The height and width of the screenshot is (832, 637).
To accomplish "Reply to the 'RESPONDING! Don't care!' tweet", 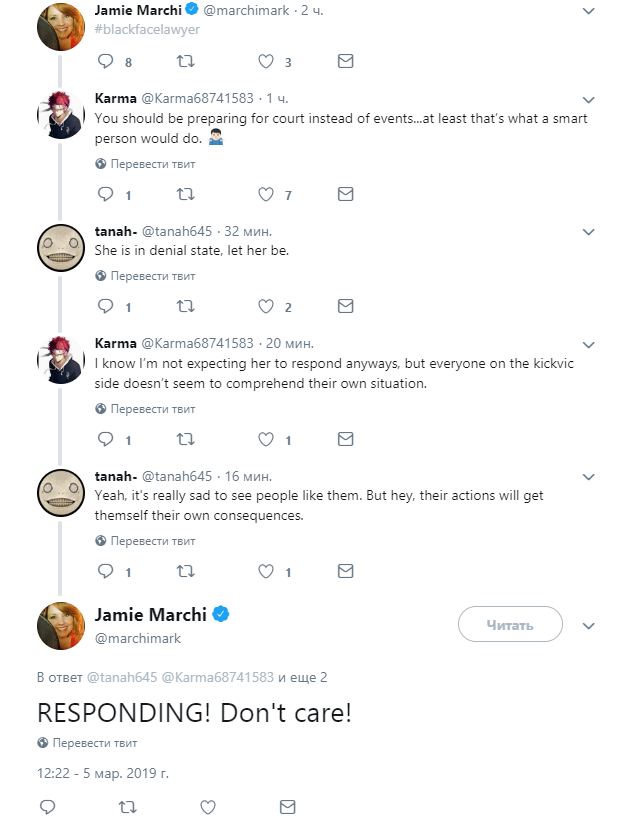I will point(48,807).
